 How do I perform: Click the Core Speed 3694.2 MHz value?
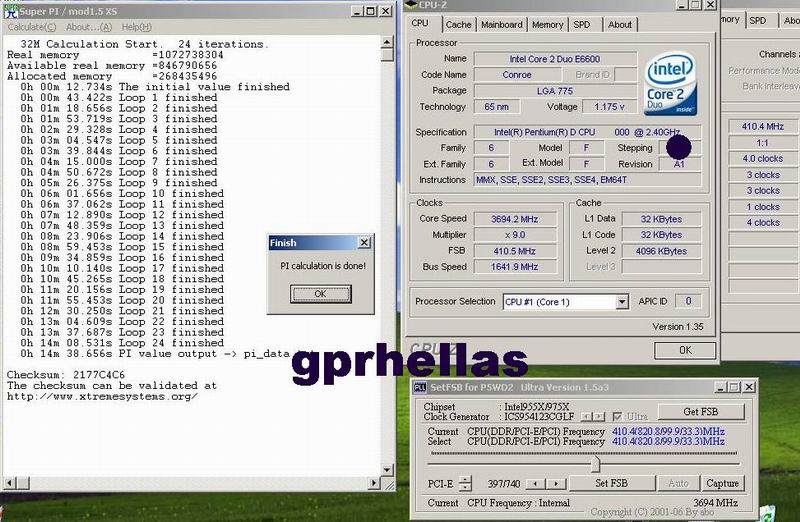pyautogui.click(x=515, y=219)
